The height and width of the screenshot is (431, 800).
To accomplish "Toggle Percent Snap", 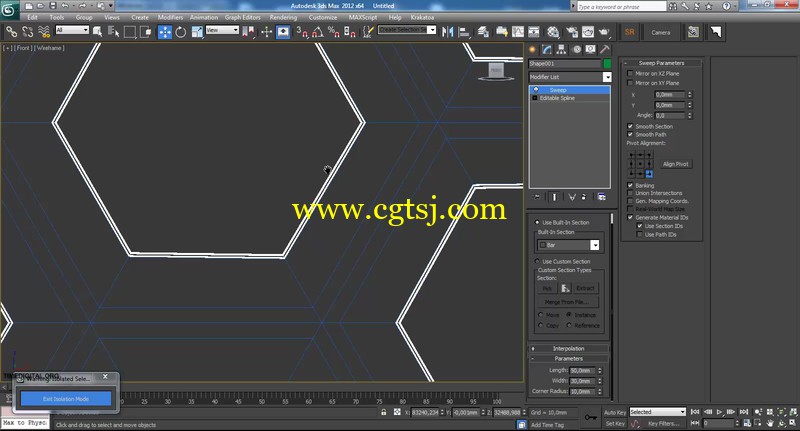I will point(334,32).
